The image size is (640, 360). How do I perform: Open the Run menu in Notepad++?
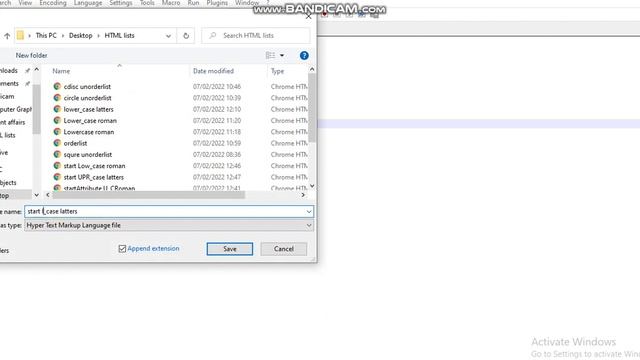click(x=193, y=3)
